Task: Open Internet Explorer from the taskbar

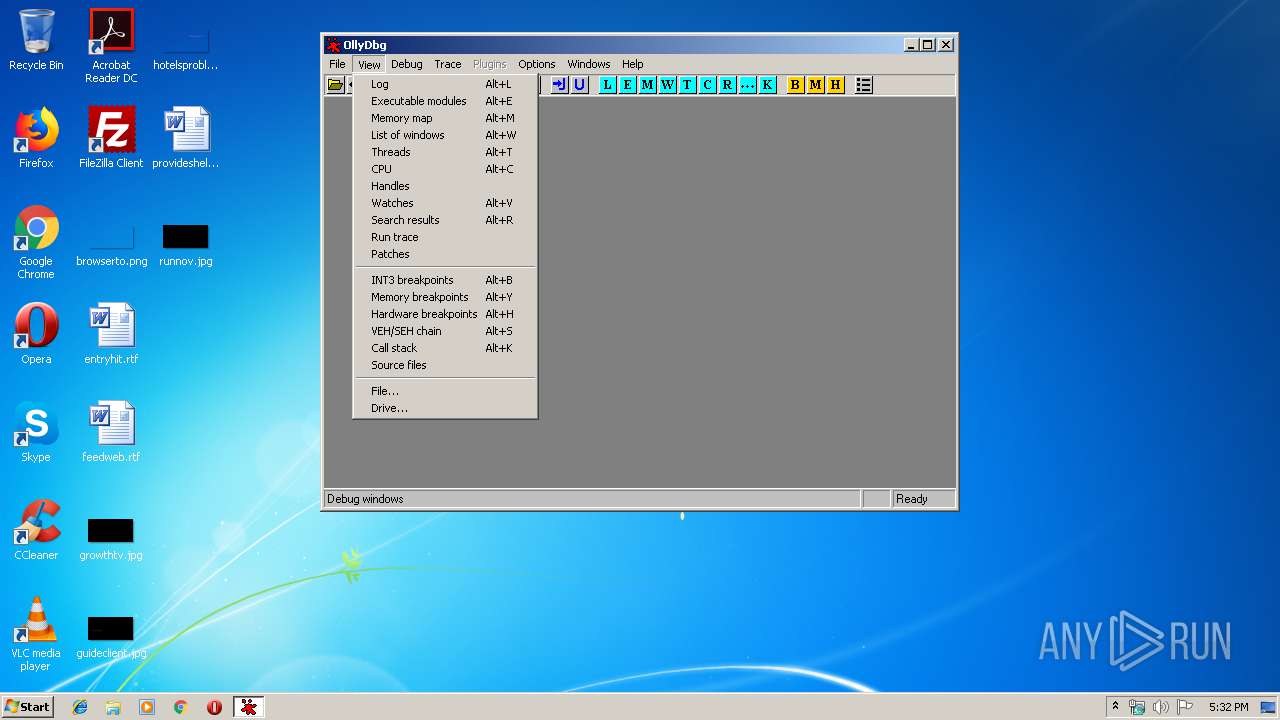Action: (x=80, y=707)
